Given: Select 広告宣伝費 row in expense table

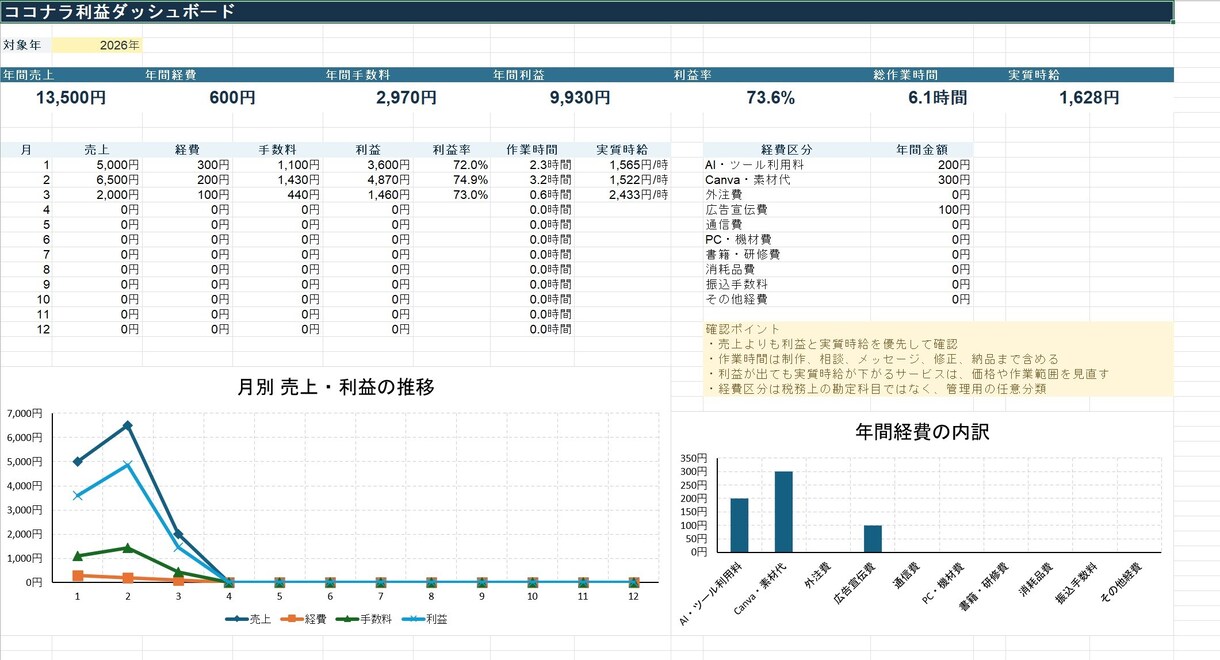Looking at the screenshot, I should (x=838, y=210).
